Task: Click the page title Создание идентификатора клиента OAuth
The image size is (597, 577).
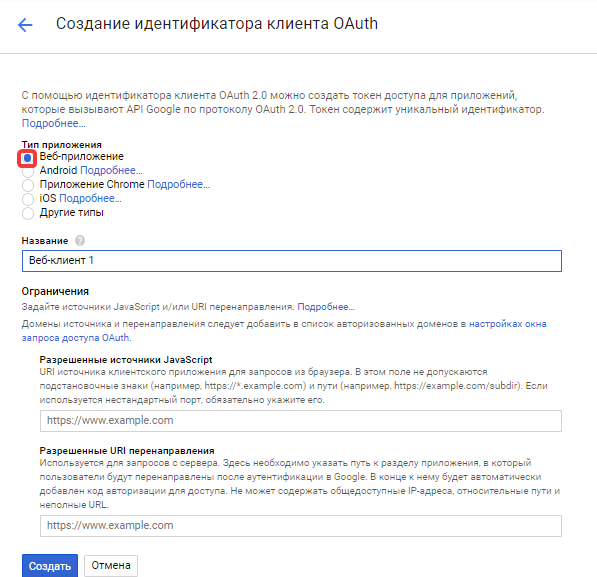Action: pyautogui.click(x=217, y=24)
